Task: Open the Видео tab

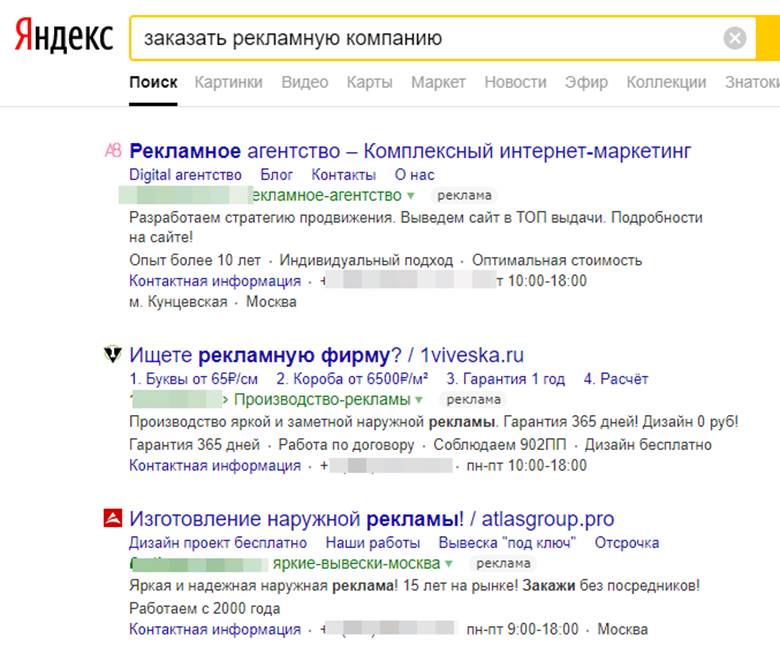Action: 304,82
